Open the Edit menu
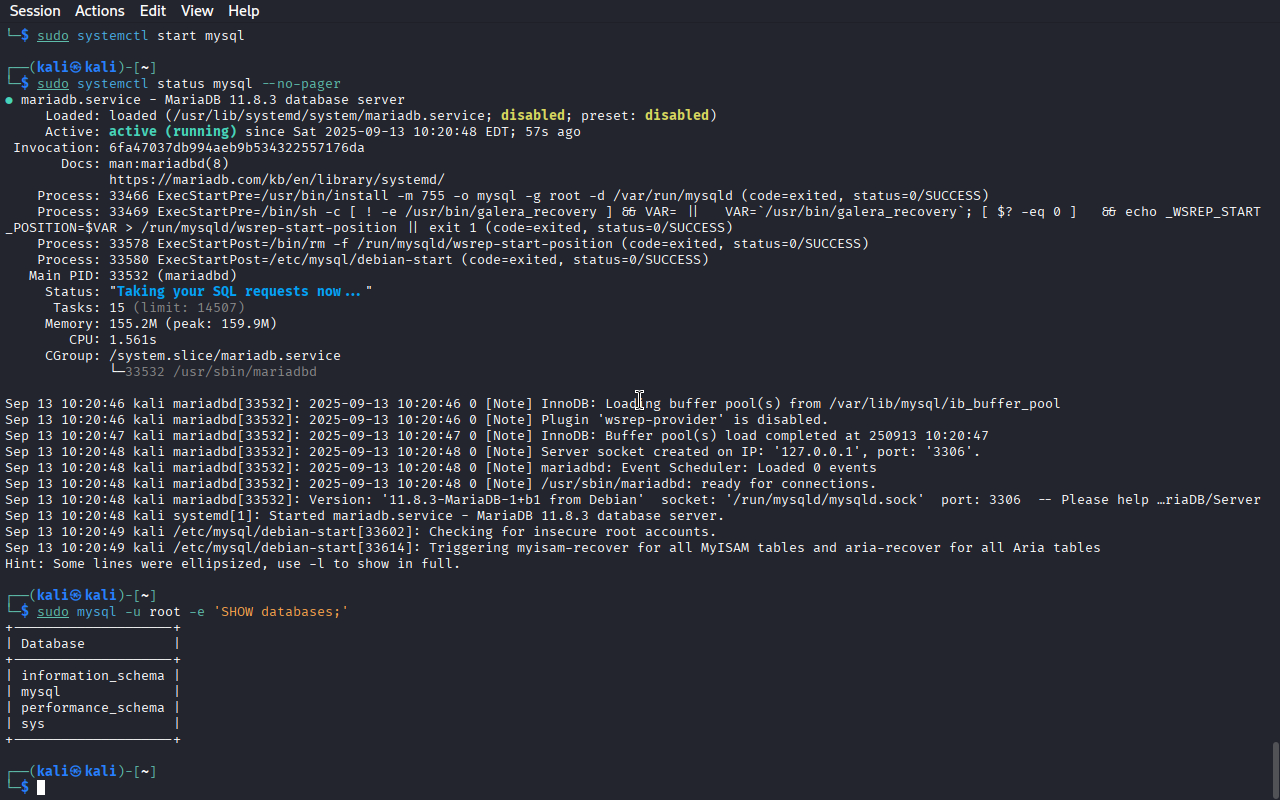 [x=153, y=11]
